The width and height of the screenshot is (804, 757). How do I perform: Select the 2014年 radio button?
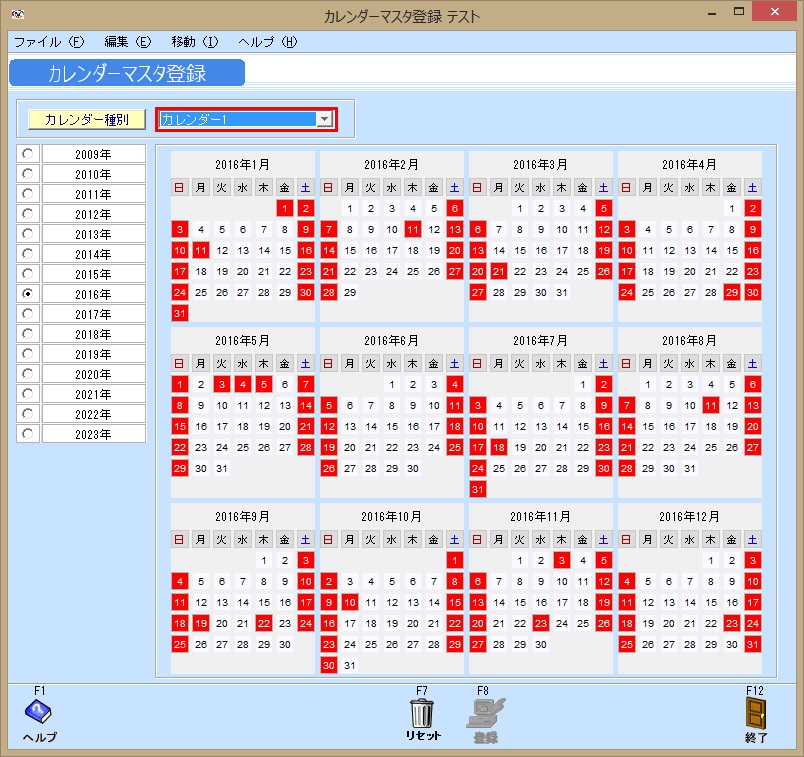click(28, 254)
